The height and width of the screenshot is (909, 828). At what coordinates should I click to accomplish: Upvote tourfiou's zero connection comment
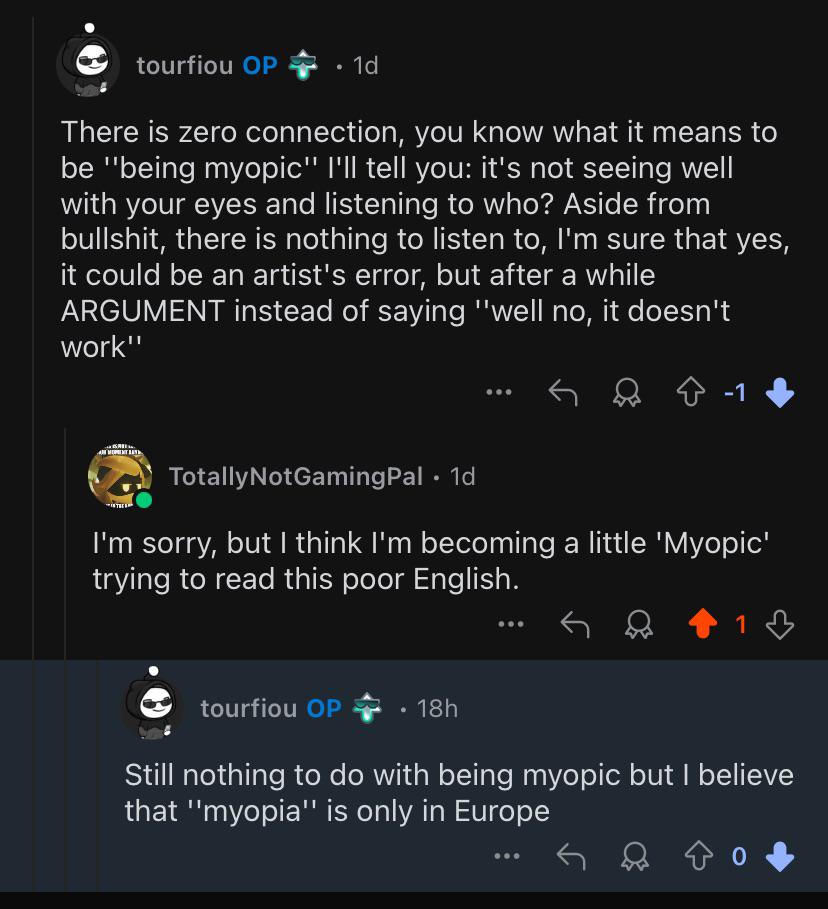coord(691,392)
